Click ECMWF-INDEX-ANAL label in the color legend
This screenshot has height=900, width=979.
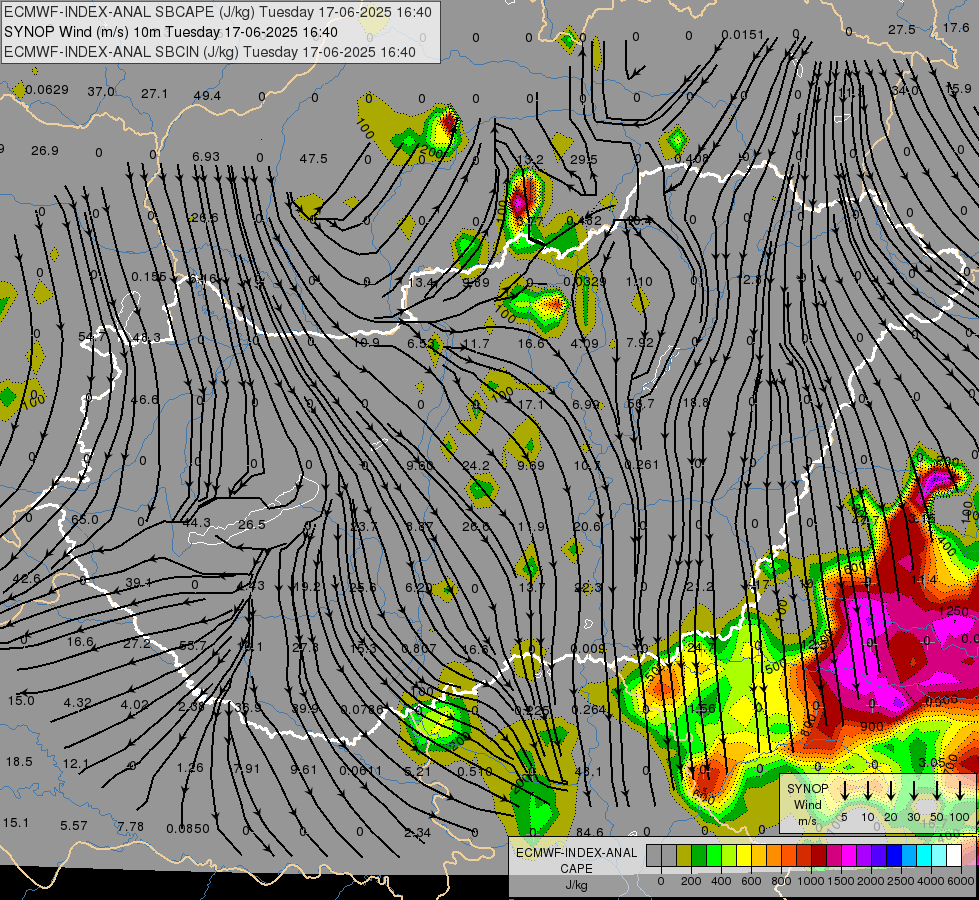pos(576,853)
